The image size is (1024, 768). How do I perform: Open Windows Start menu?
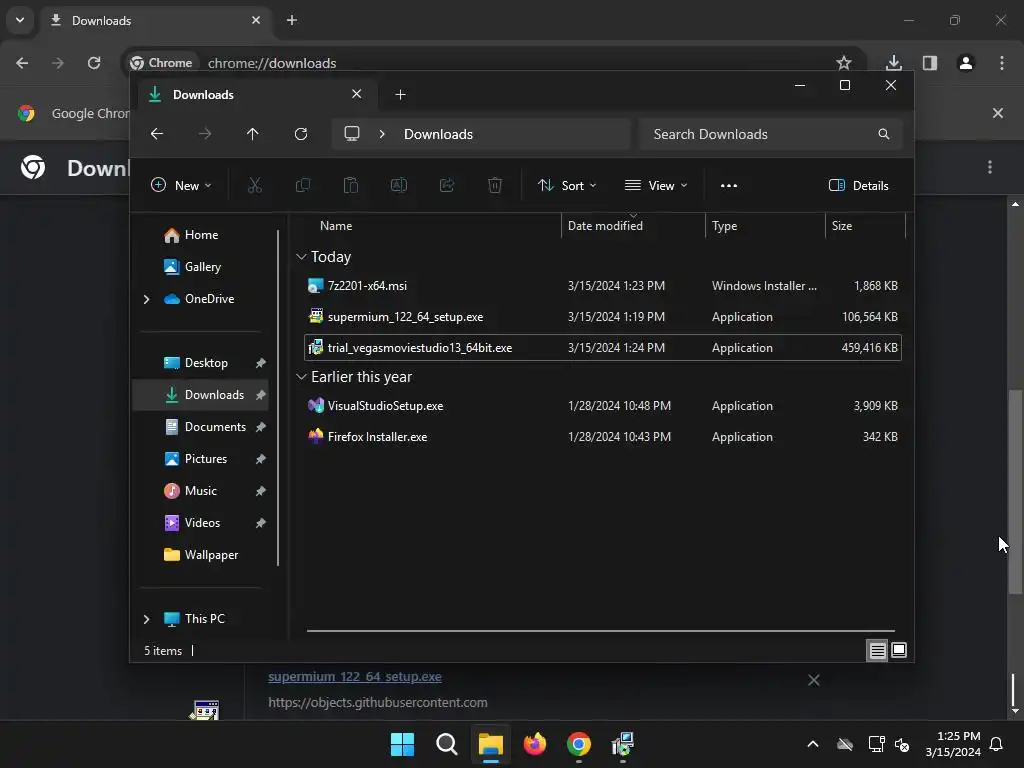402,744
